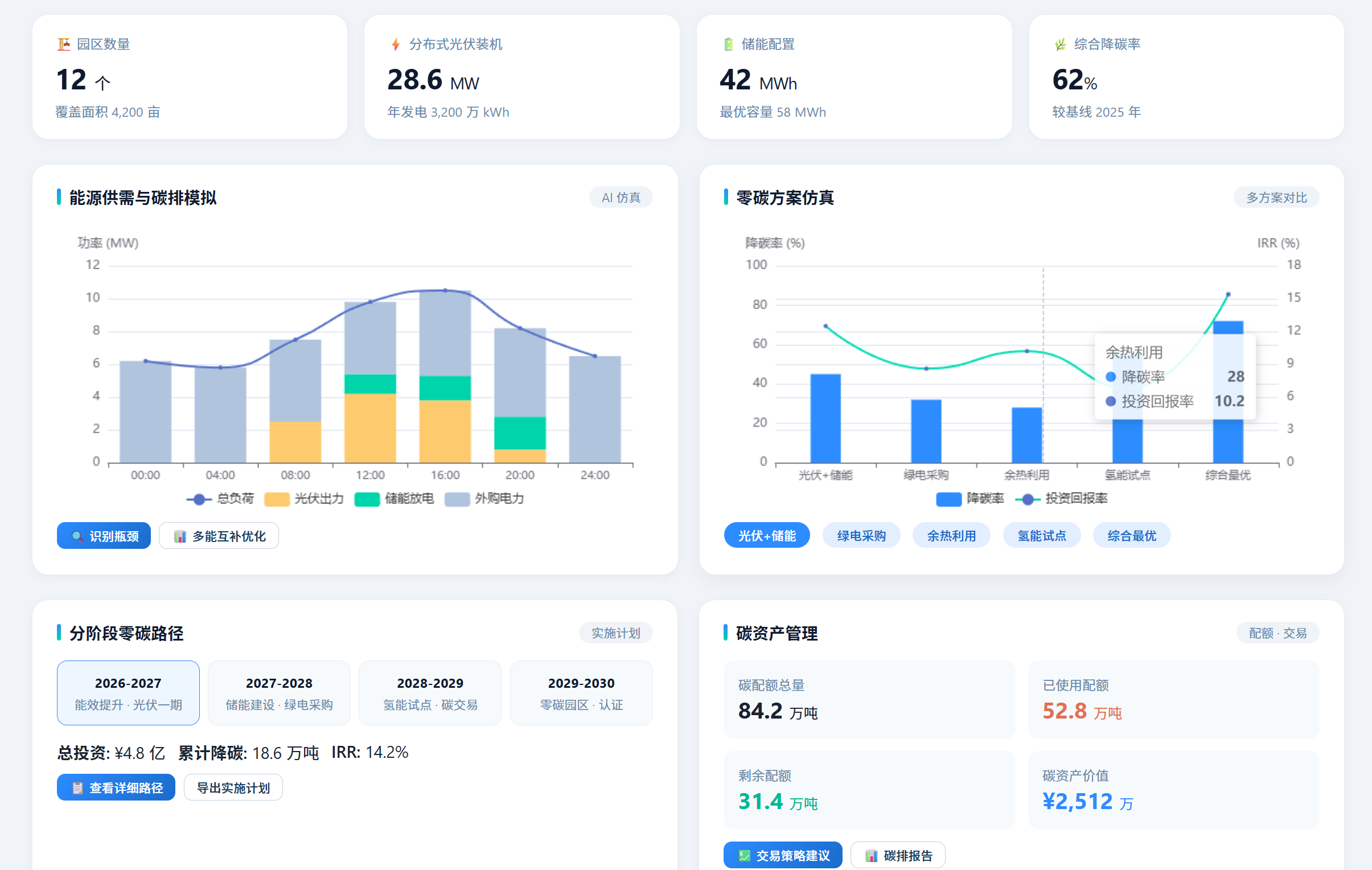Click the lightning bolt photovoltaic icon
Screen dimensions: 1372x870
click(396, 44)
